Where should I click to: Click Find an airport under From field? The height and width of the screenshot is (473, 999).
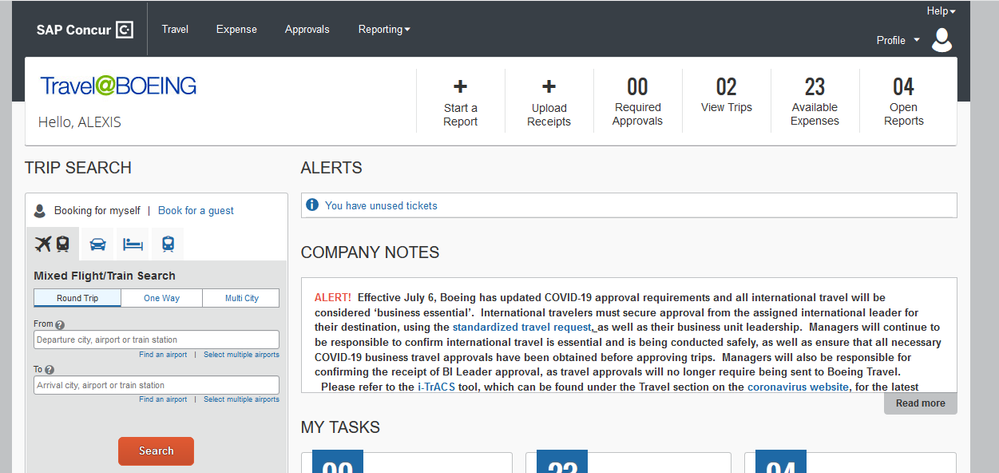tap(163, 354)
